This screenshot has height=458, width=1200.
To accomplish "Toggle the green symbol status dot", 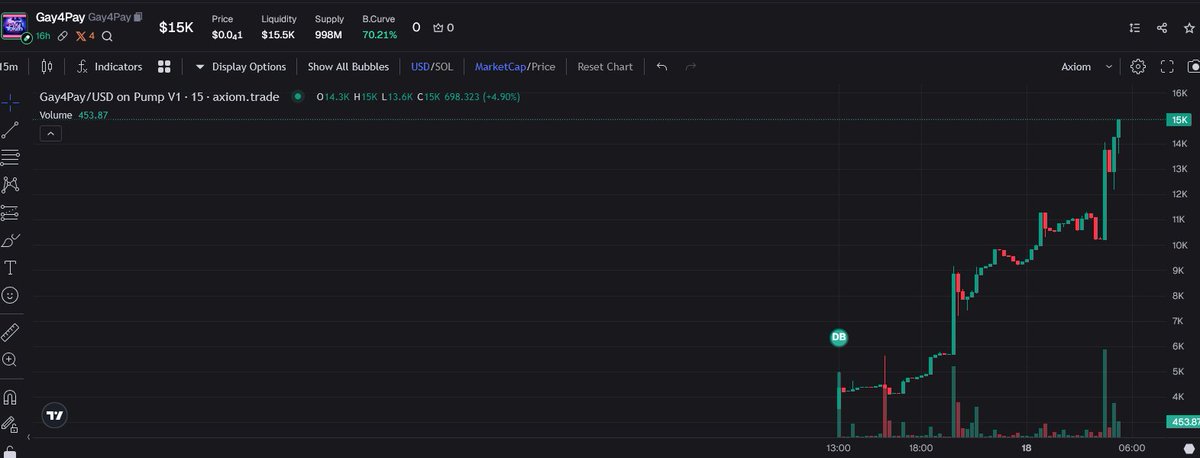I will pyautogui.click(x=298, y=97).
